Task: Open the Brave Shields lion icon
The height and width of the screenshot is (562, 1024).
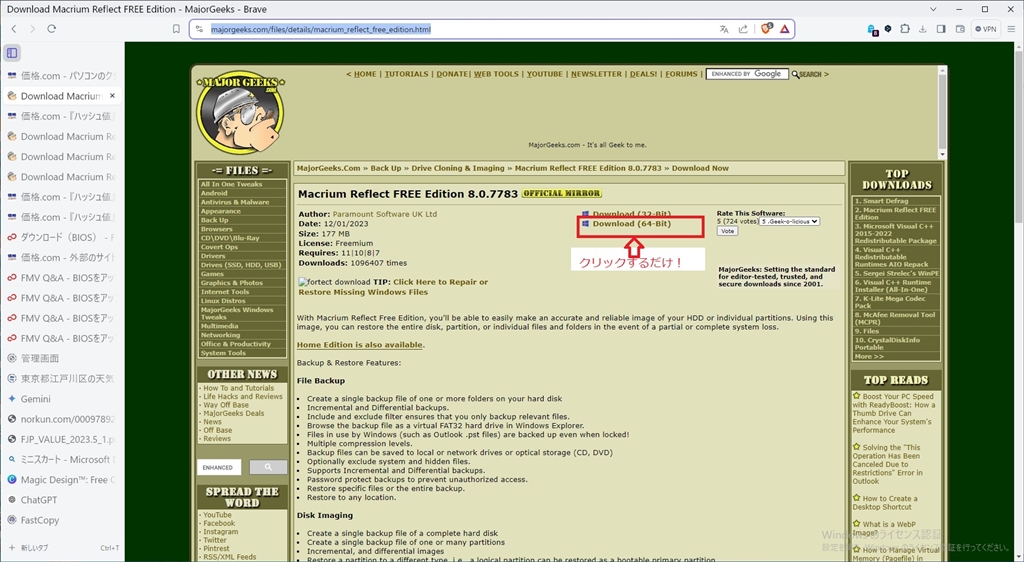Action: tap(766, 29)
